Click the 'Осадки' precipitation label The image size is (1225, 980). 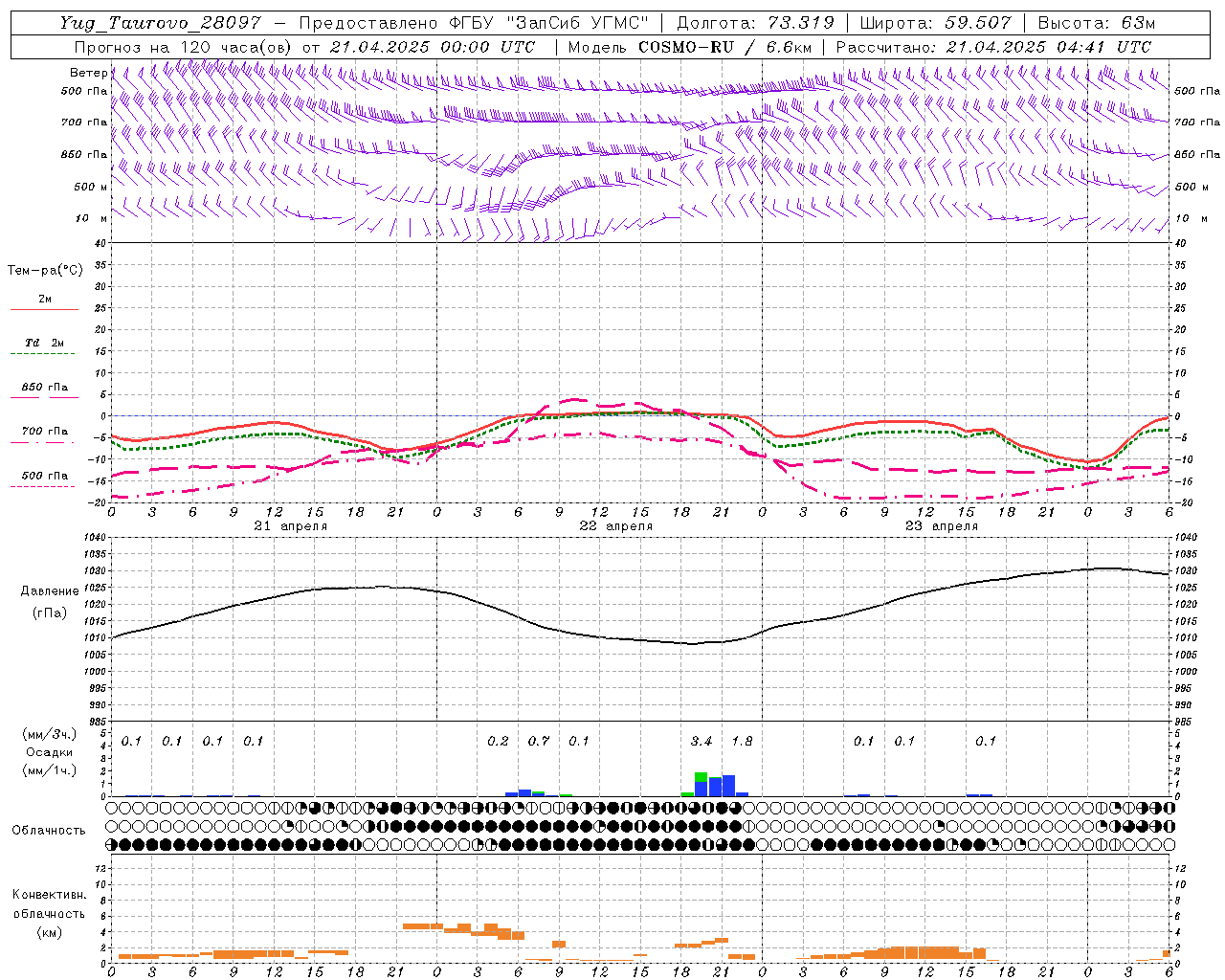coord(49,752)
